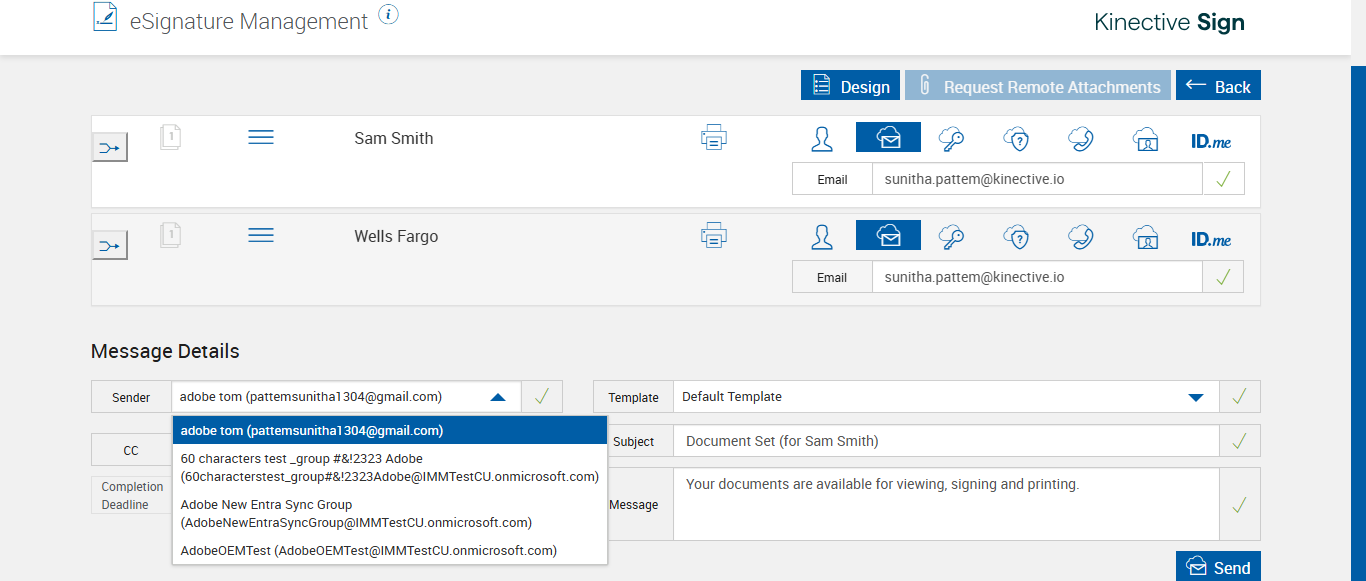Click Sam Smith's printer icon

713,138
